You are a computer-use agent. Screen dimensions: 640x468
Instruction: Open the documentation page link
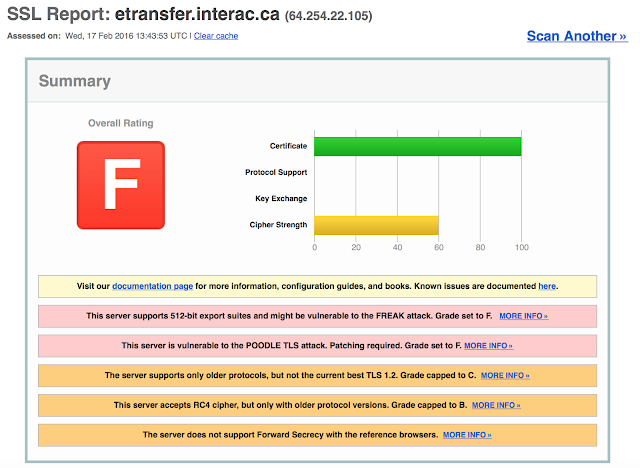(x=152, y=286)
